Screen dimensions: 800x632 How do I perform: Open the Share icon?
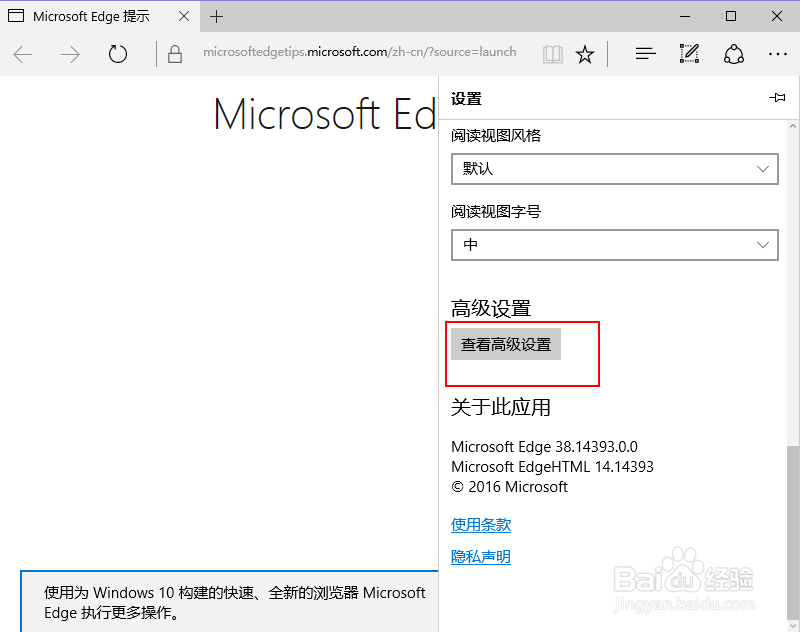click(x=734, y=54)
